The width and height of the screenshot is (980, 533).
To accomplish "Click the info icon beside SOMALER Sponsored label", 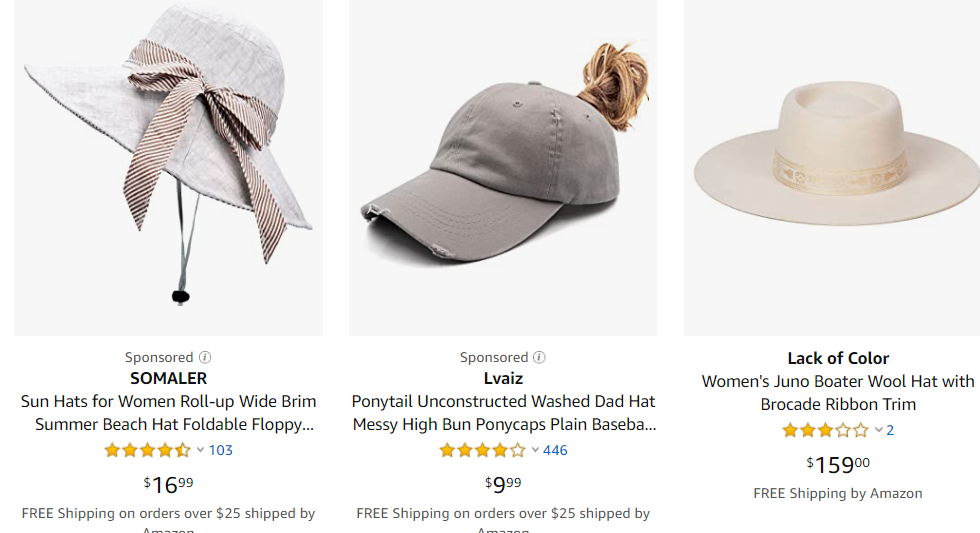I will pos(205,357).
